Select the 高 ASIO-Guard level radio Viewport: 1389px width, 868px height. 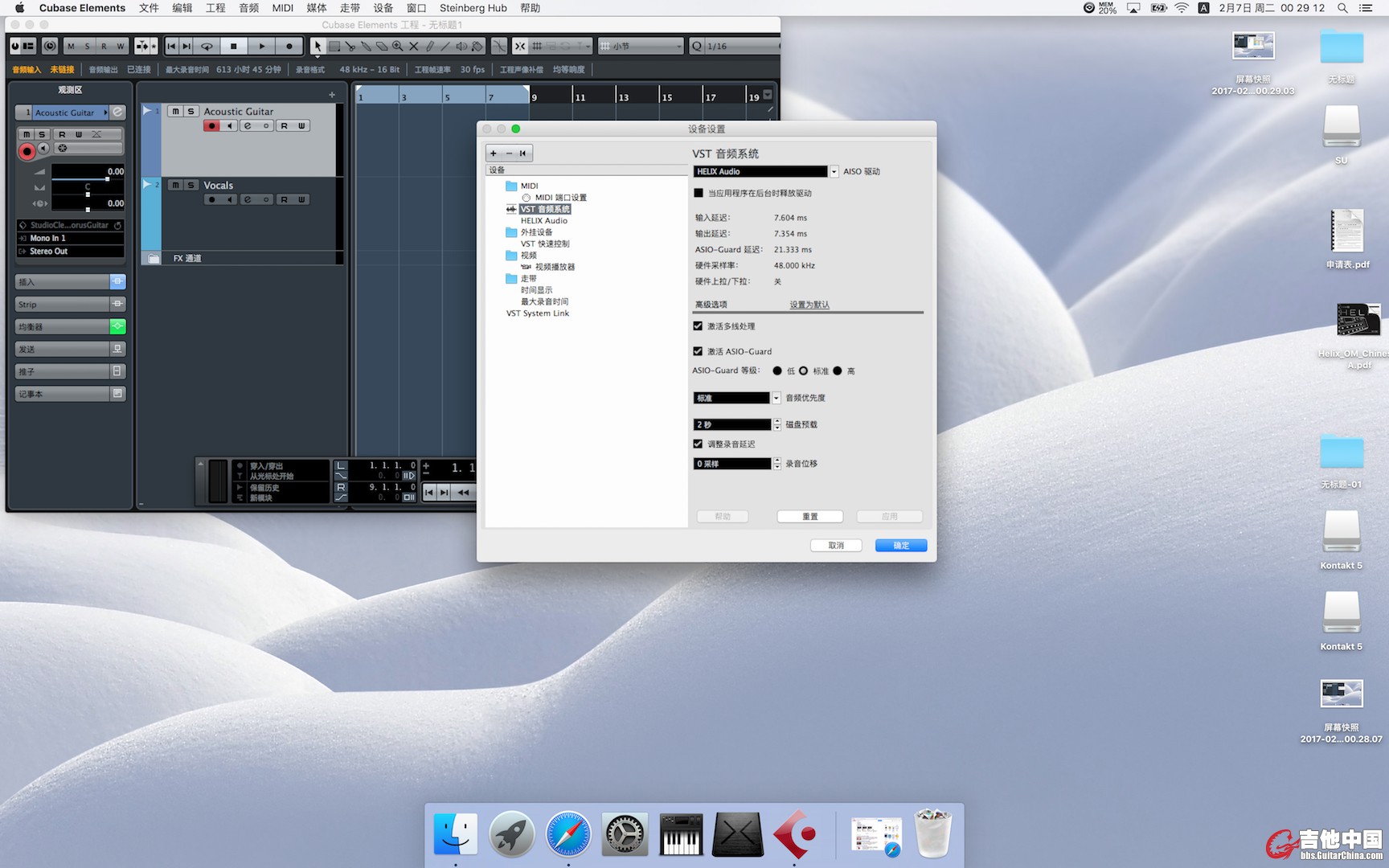pyautogui.click(x=838, y=371)
